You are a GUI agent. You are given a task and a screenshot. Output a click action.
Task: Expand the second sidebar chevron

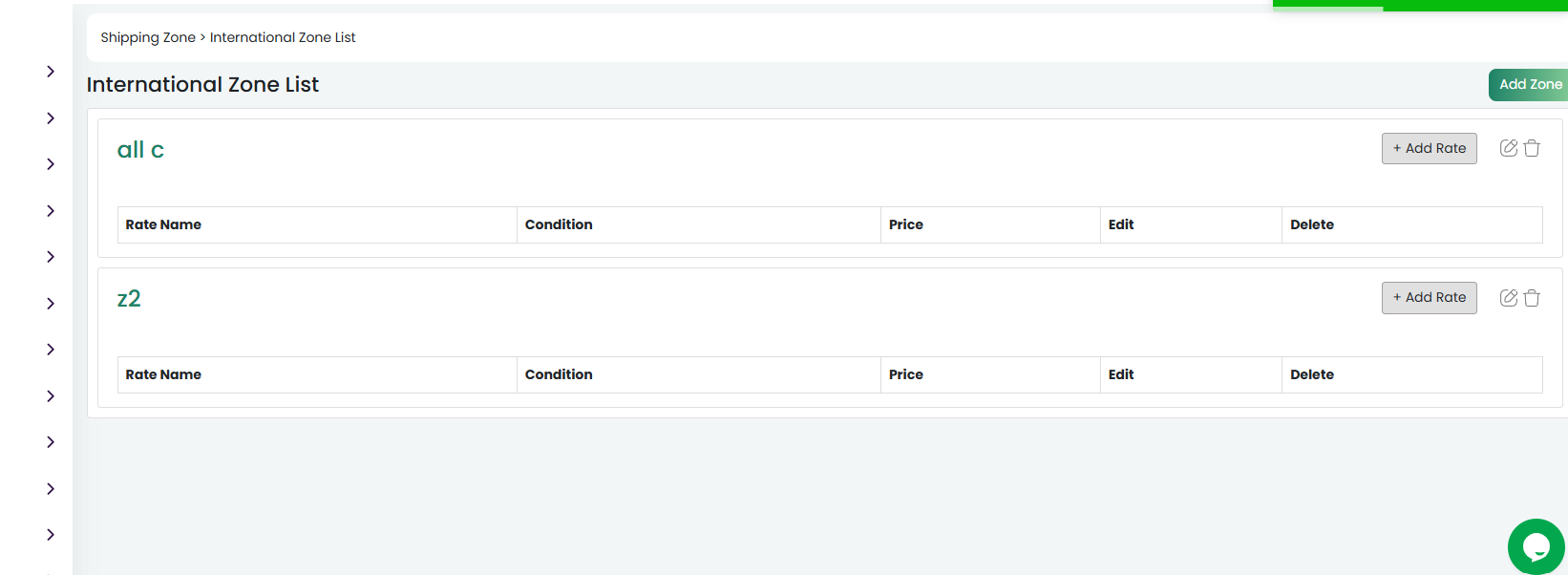[51, 118]
